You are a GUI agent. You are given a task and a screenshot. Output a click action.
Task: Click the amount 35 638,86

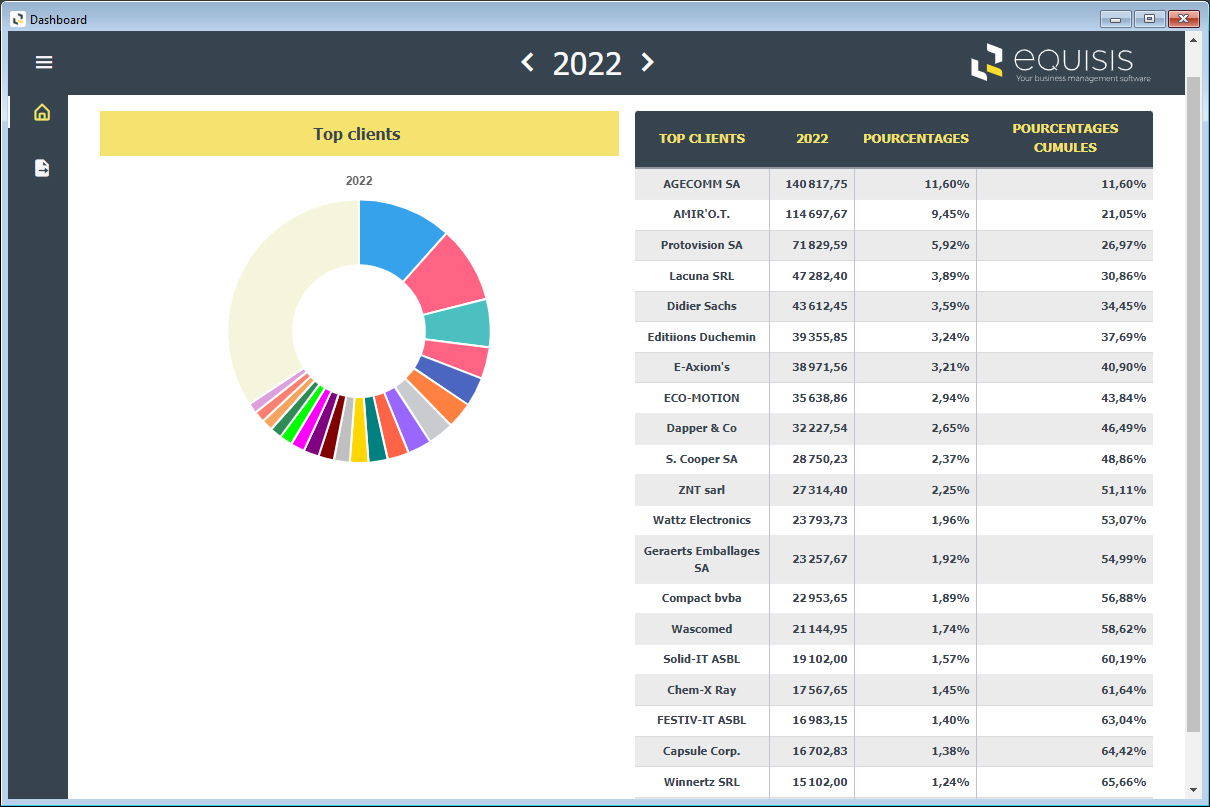coord(820,399)
